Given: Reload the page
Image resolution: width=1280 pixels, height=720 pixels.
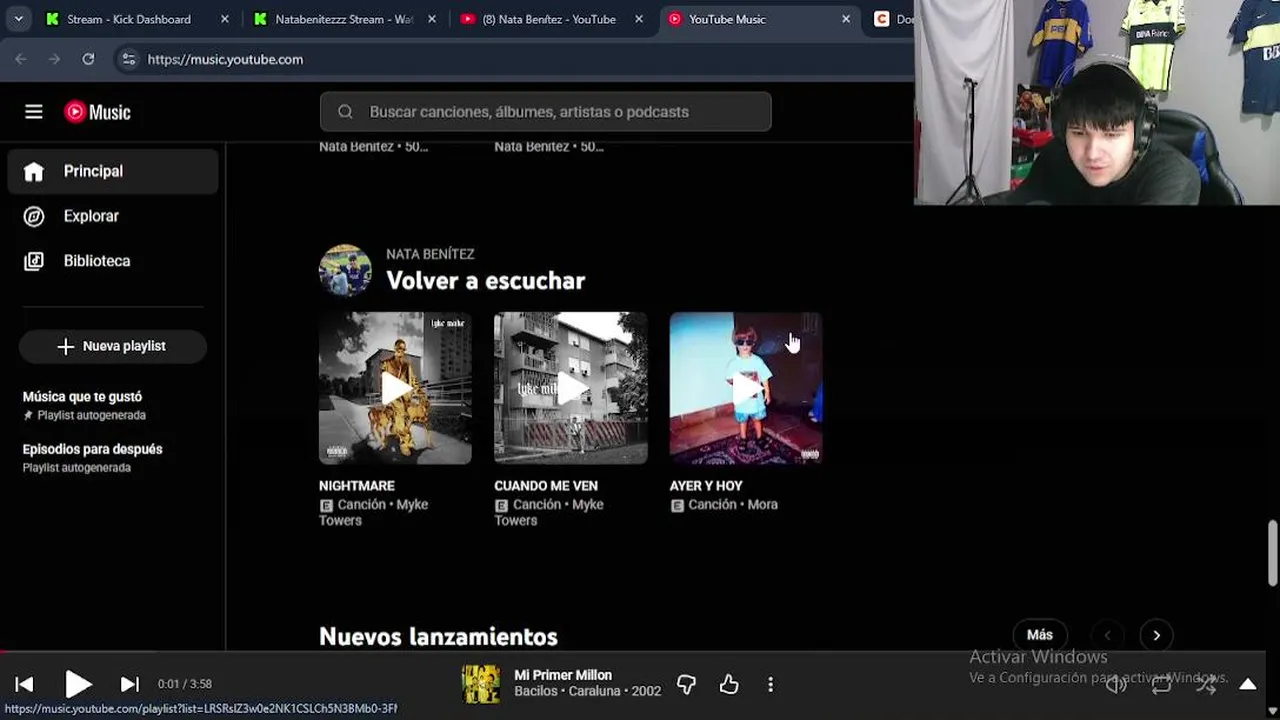Looking at the screenshot, I should pos(88,59).
